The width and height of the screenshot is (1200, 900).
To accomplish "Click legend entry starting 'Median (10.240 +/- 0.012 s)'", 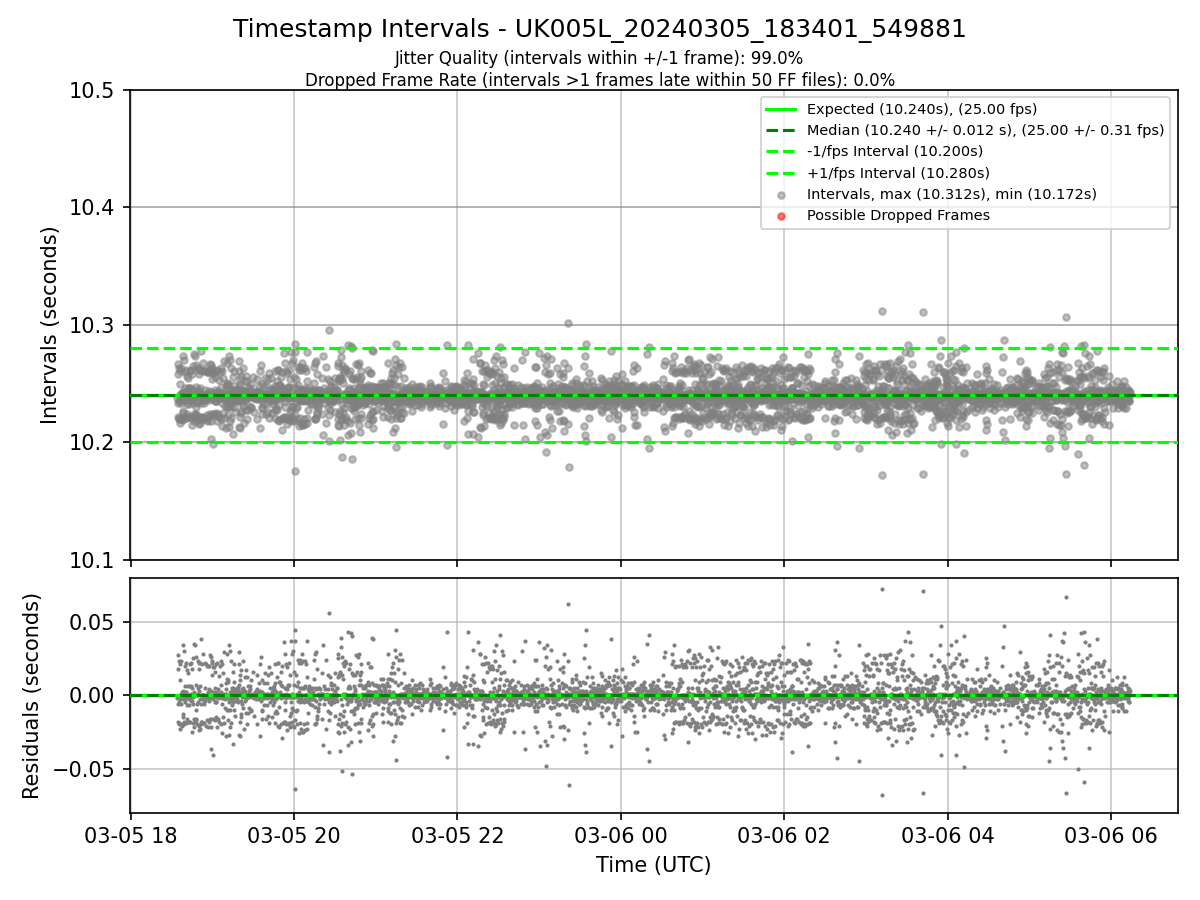I will coord(985,130).
